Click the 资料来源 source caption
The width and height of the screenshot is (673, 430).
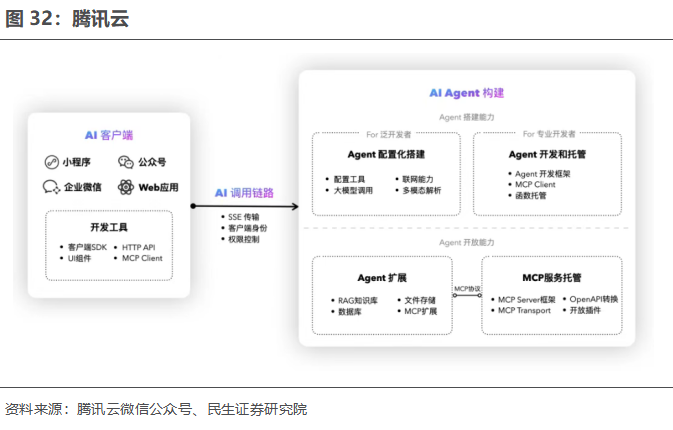point(156,409)
